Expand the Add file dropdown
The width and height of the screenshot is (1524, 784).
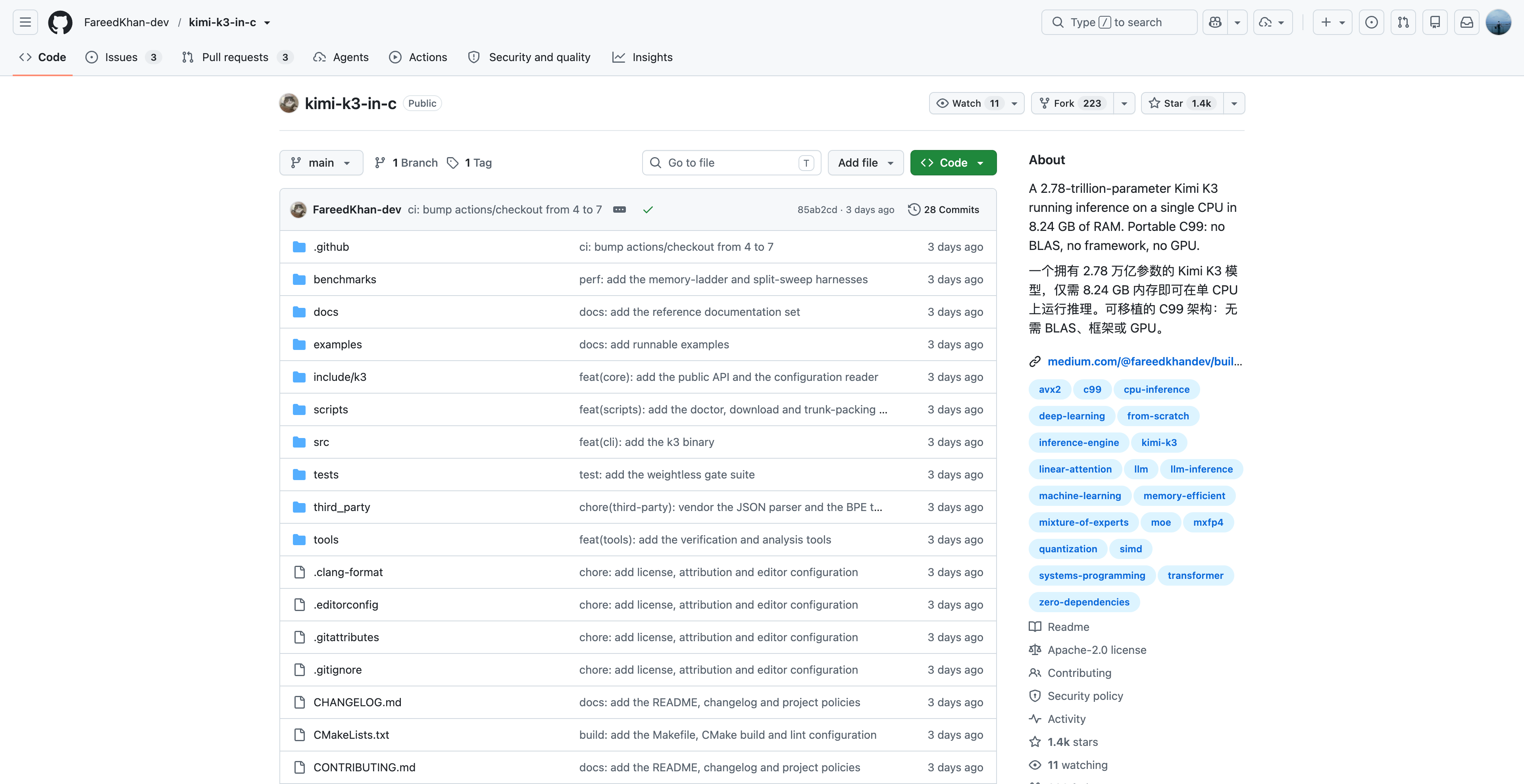(x=866, y=163)
